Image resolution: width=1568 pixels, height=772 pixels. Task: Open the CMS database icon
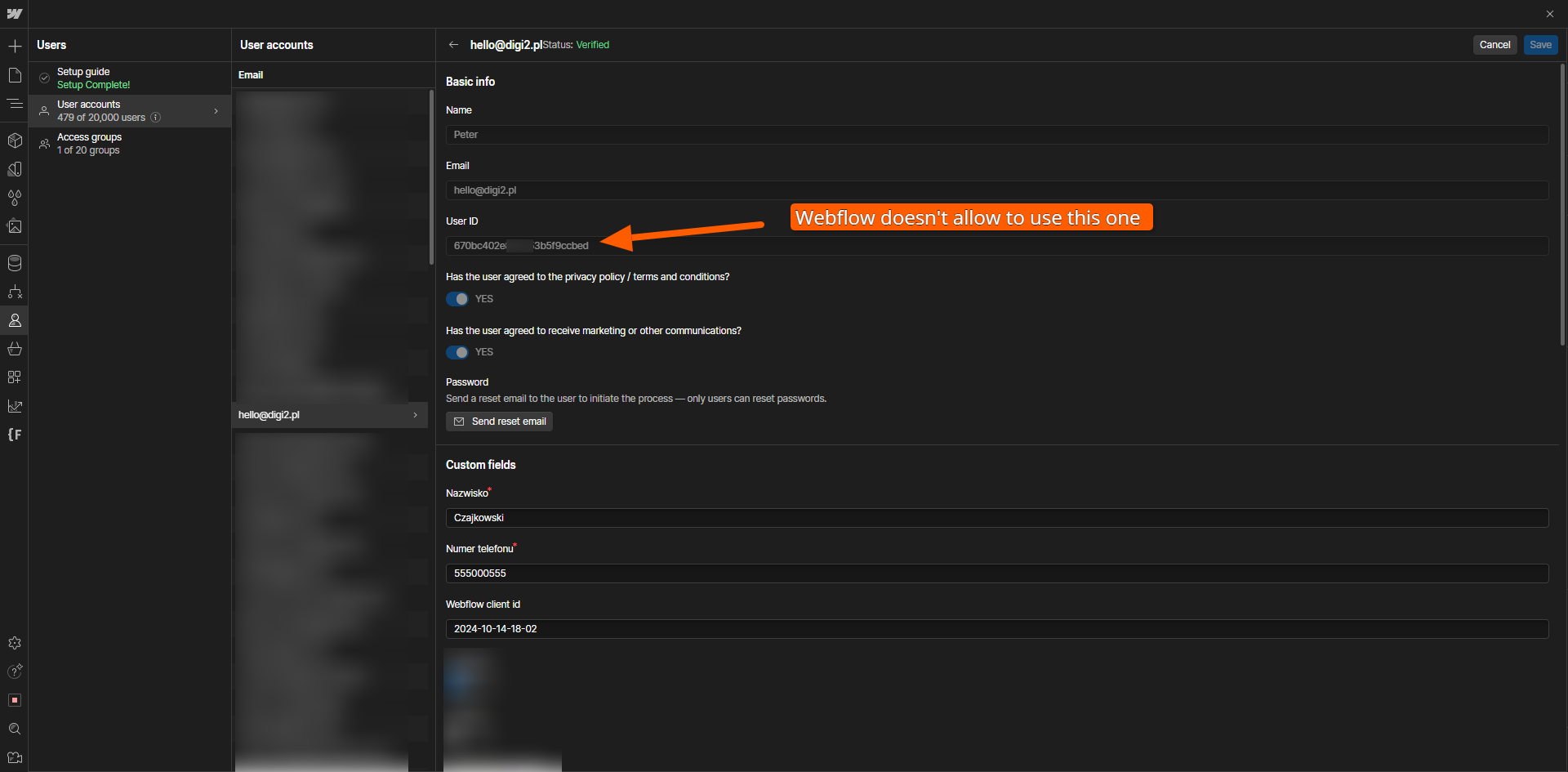[x=15, y=263]
